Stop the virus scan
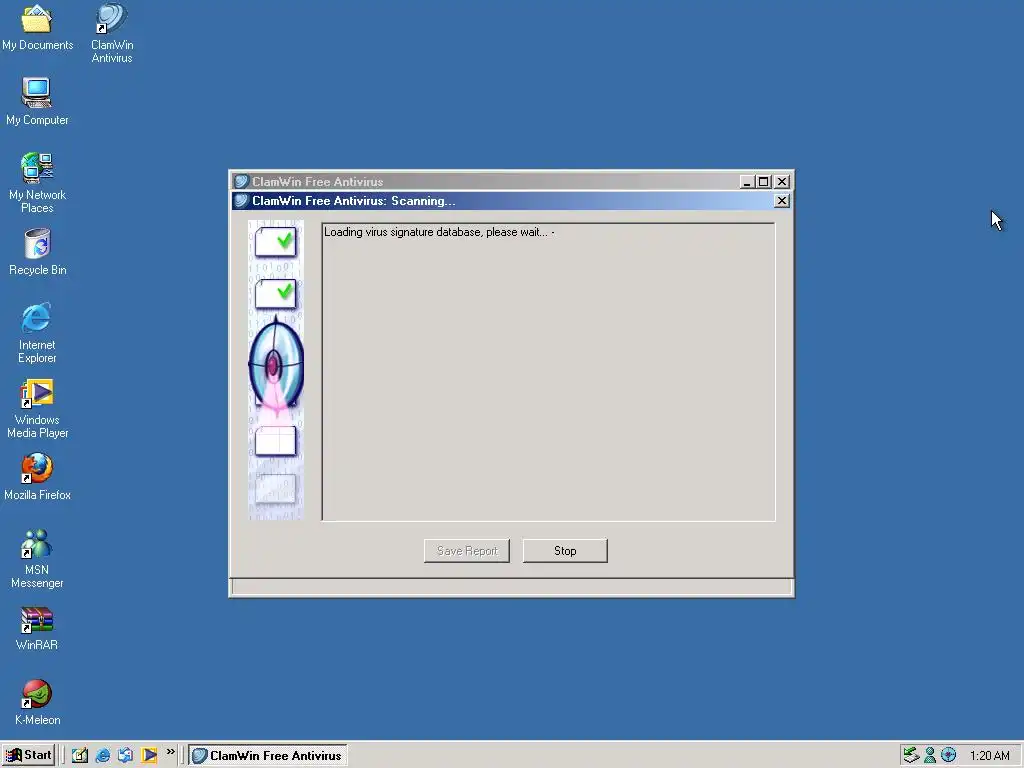Image resolution: width=1024 pixels, height=768 pixels. coord(565,551)
